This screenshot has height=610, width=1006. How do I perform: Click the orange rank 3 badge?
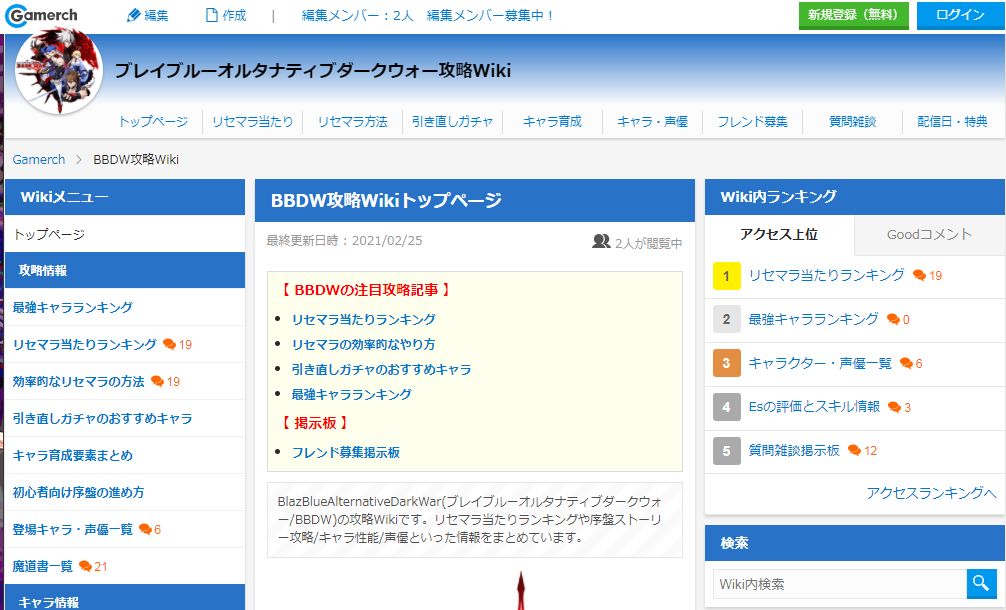(726, 363)
